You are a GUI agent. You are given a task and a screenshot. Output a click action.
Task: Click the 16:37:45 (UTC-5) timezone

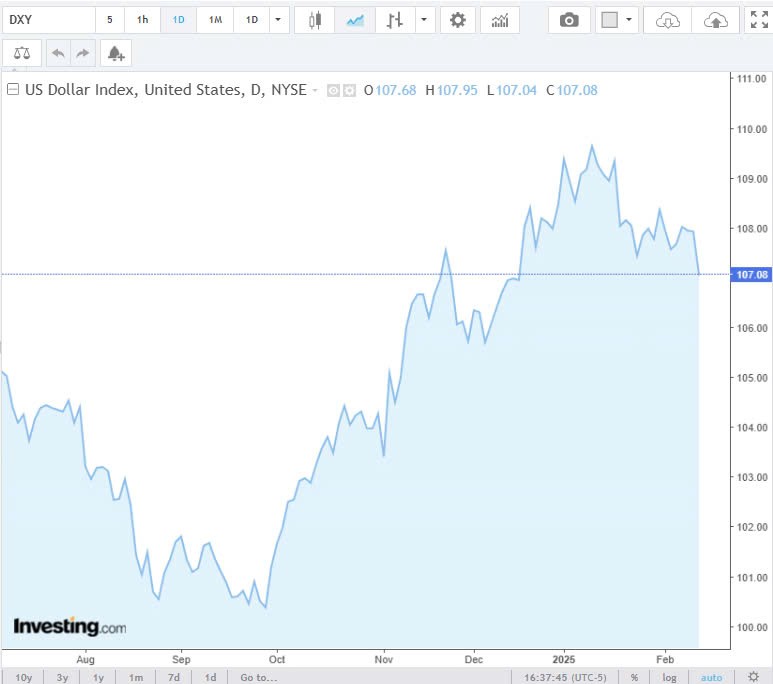point(565,677)
